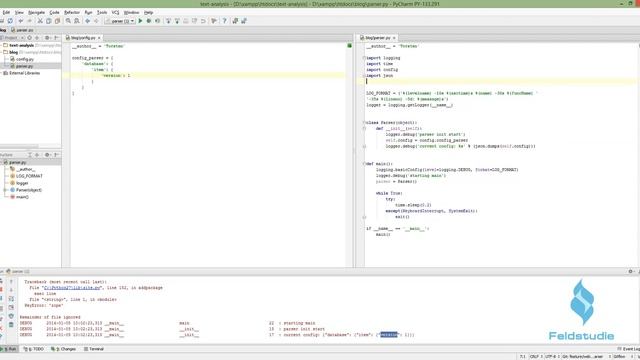640x360 pixels.
Task: Click the Copy icon in toolbar
Action: tap(49, 21)
